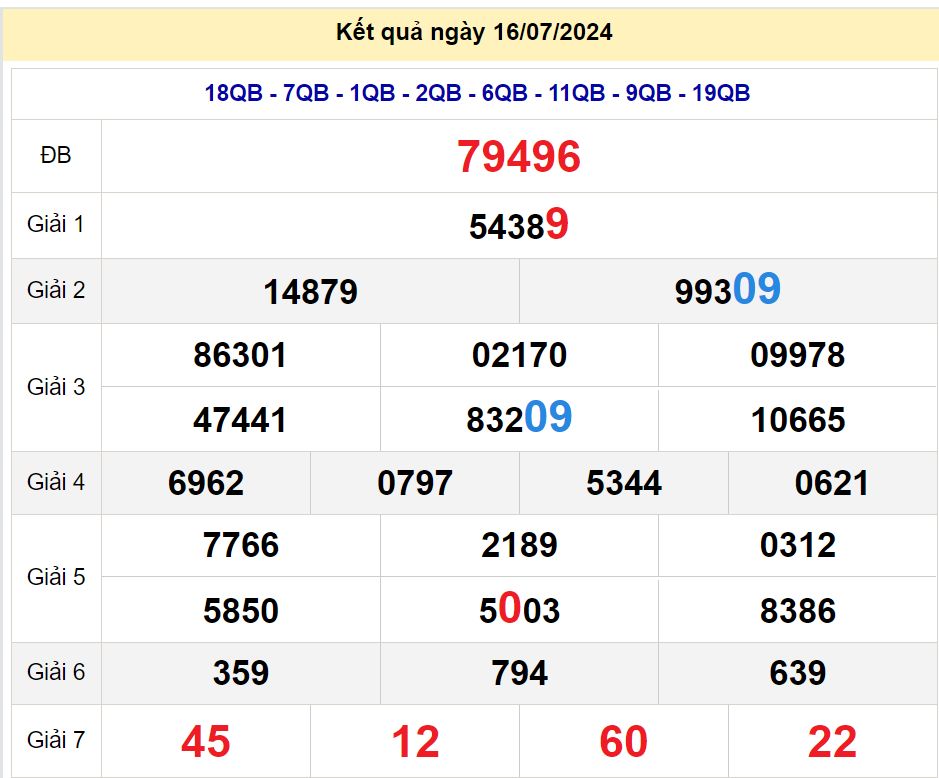939x778 pixels.
Task: Select the Giải 3 number 10665
Action: click(798, 420)
